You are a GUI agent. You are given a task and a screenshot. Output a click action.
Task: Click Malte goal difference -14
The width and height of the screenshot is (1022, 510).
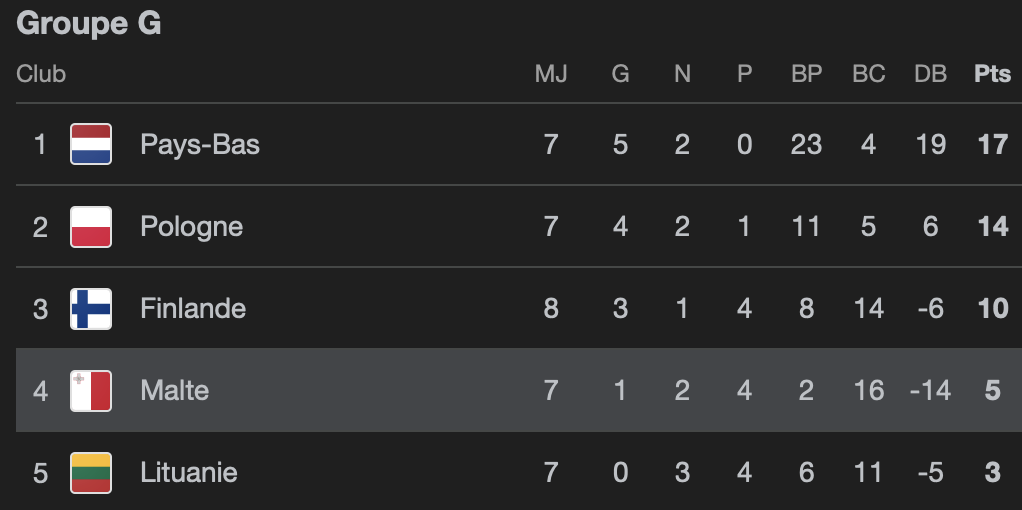[930, 390]
